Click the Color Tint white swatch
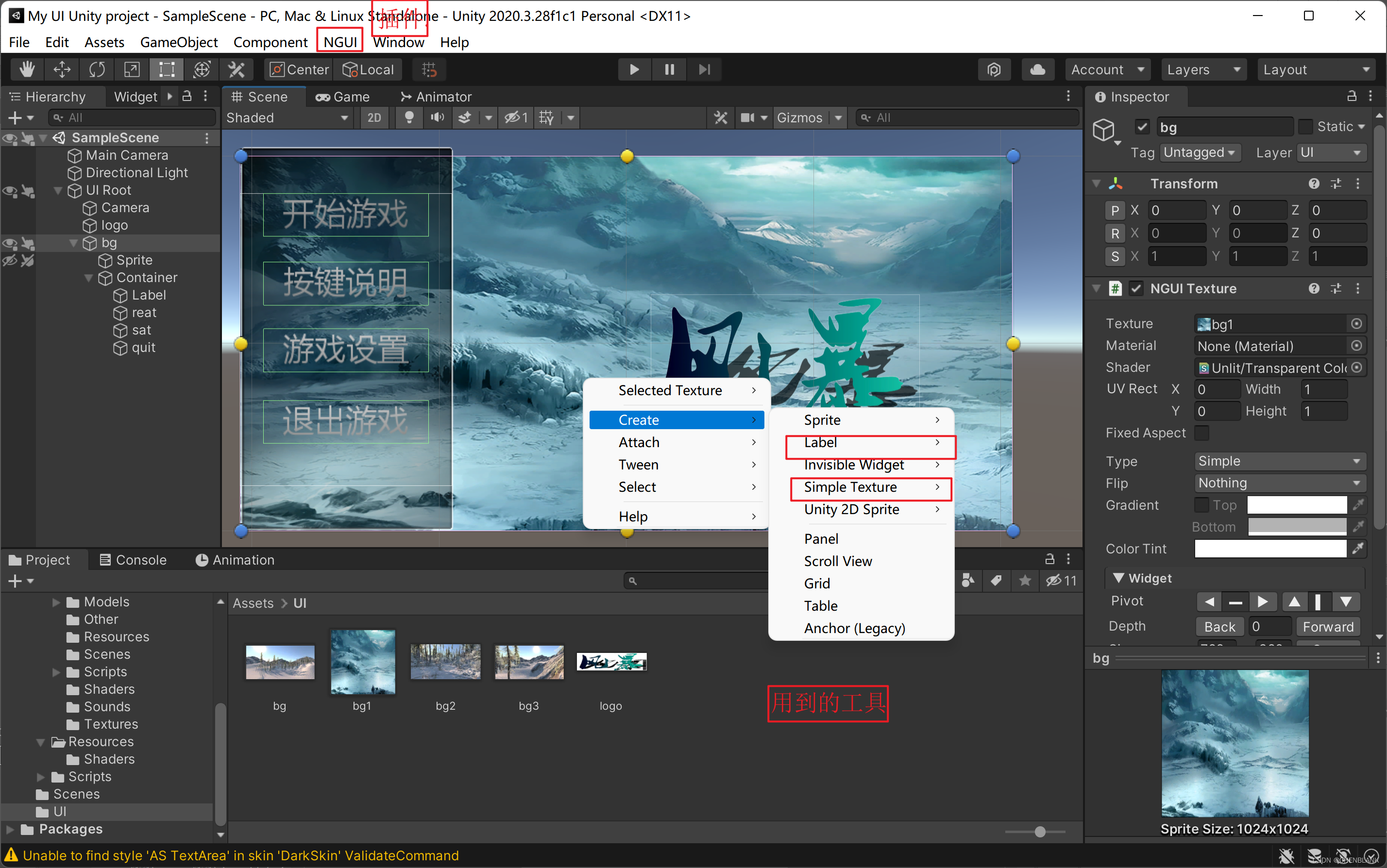This screenshot has height=868, width=1387. pyautogui.click(x=1271, y=548)
